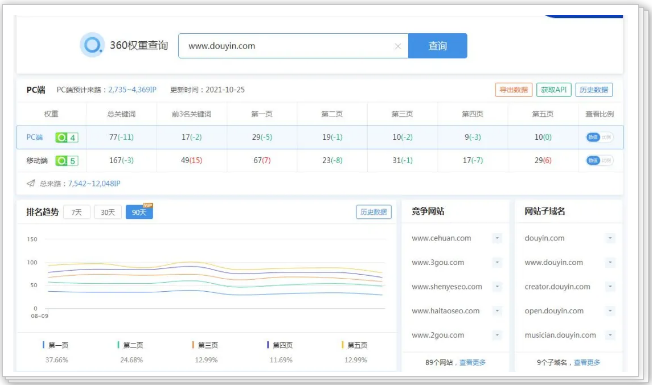
Task: Expand dropdown next to www.3gou.com
Action: 497,262
